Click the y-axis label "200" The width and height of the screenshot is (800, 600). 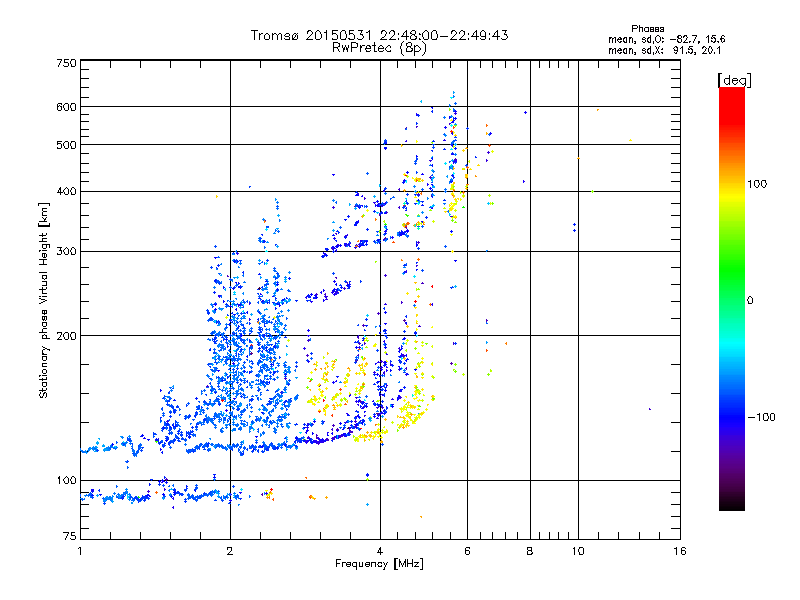tap(66, 336)
